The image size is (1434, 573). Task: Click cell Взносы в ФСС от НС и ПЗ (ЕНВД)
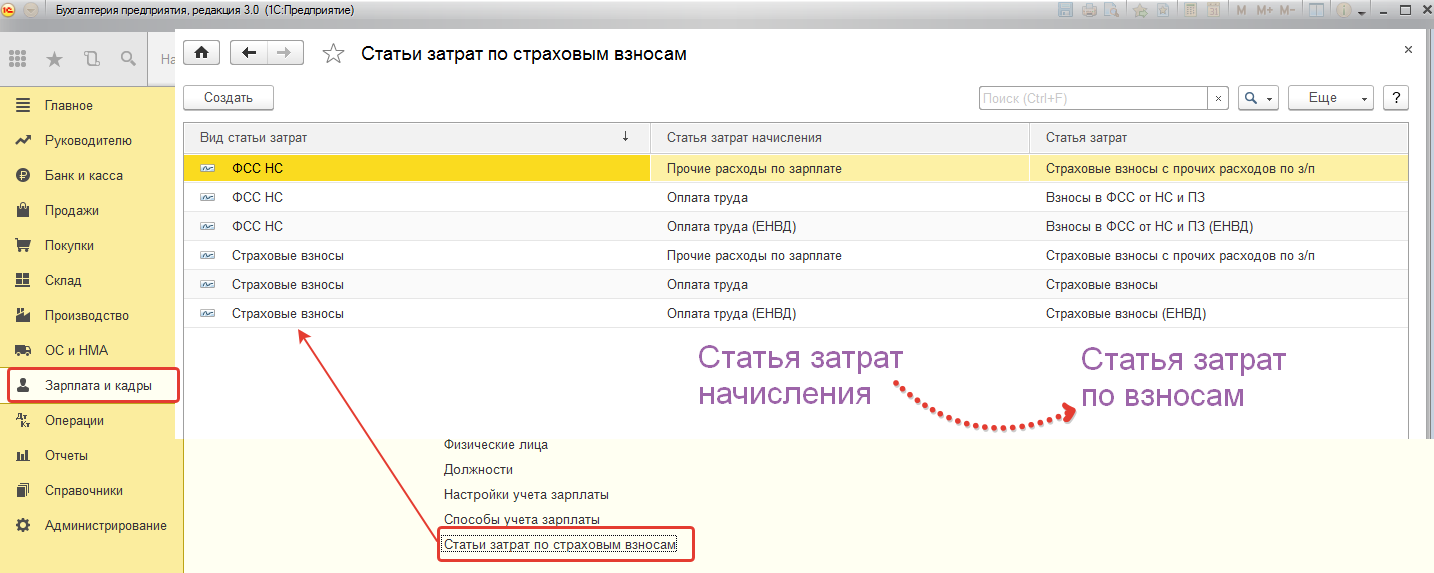1218,226
